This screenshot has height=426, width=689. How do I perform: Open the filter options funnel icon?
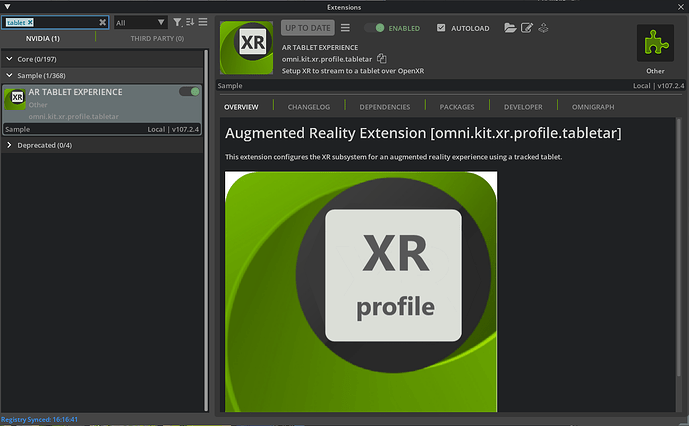point(177,22)
